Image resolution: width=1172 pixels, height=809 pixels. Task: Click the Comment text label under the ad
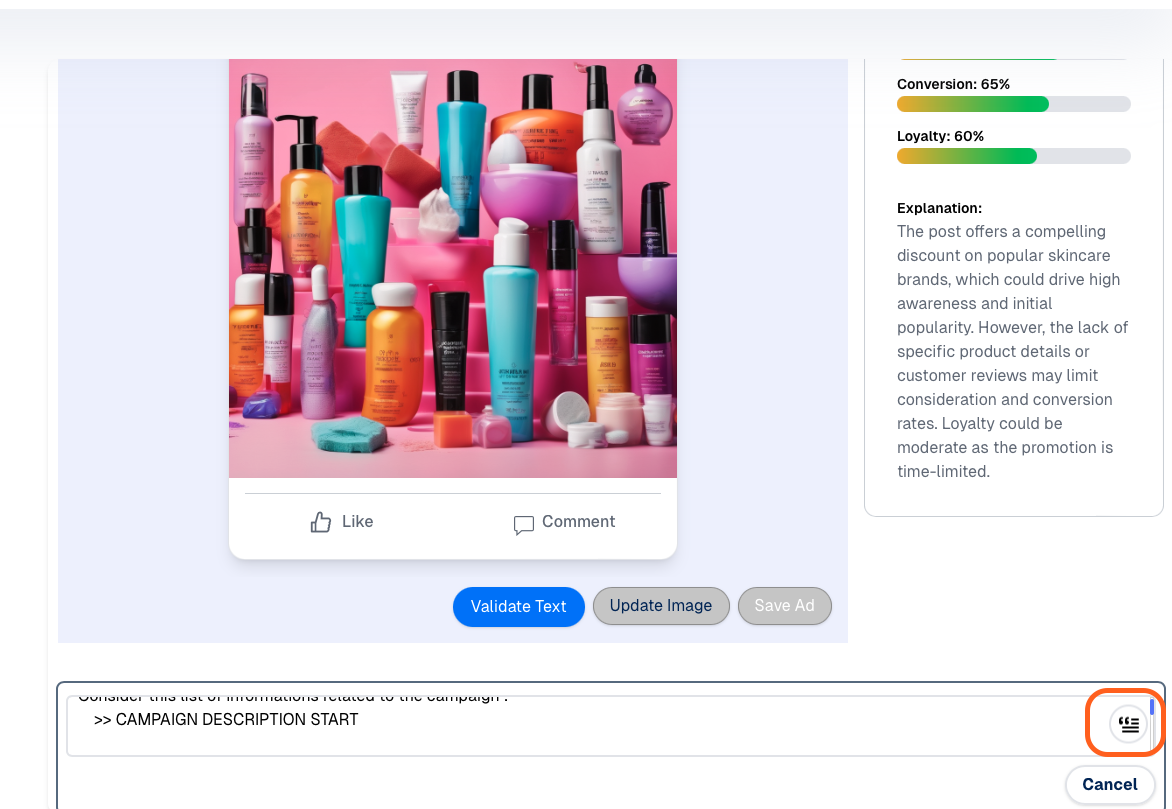click(578, 522)
